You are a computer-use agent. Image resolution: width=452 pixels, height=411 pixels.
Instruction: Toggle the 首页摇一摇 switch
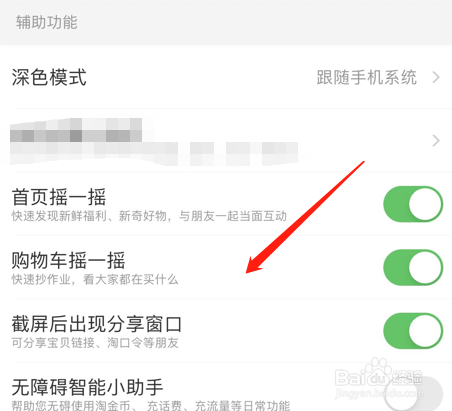pyautogui.click(x=413, y=204)
